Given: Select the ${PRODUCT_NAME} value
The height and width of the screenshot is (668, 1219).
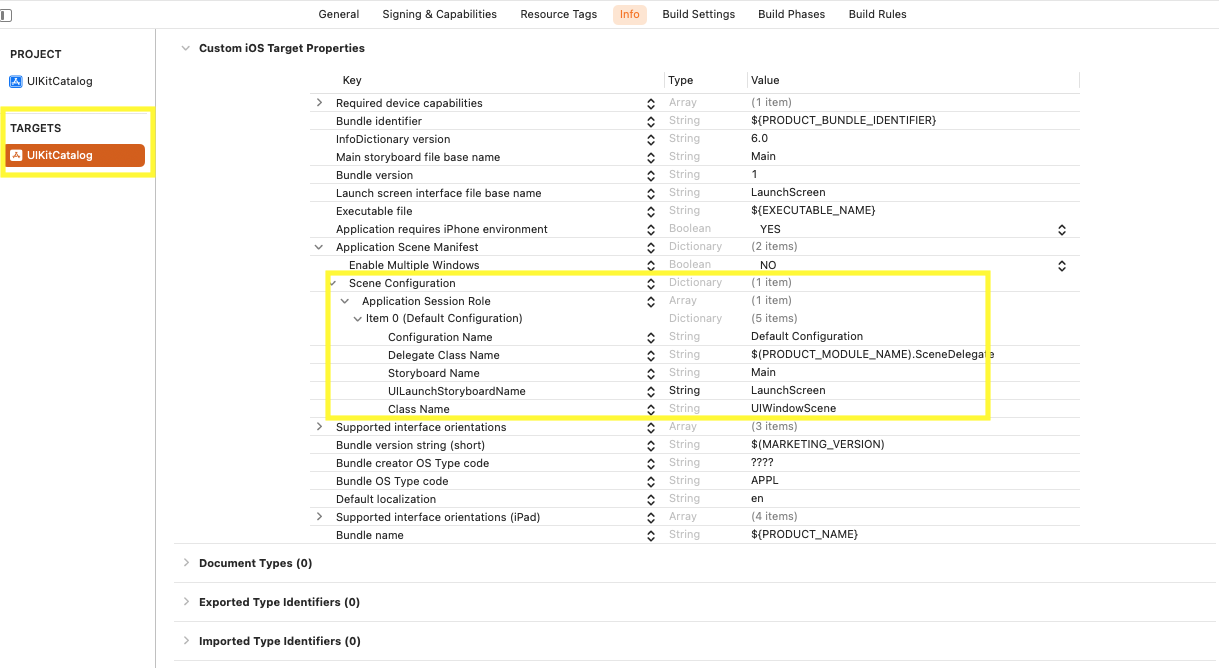Looking at the screenshot, I should (x=804, y=535).
